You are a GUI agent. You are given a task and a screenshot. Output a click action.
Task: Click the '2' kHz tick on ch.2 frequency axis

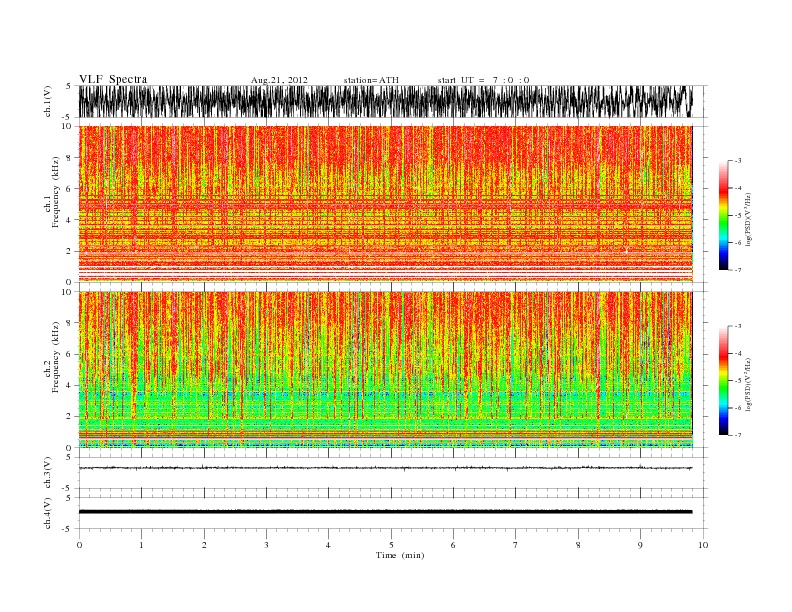coord(69,417)
